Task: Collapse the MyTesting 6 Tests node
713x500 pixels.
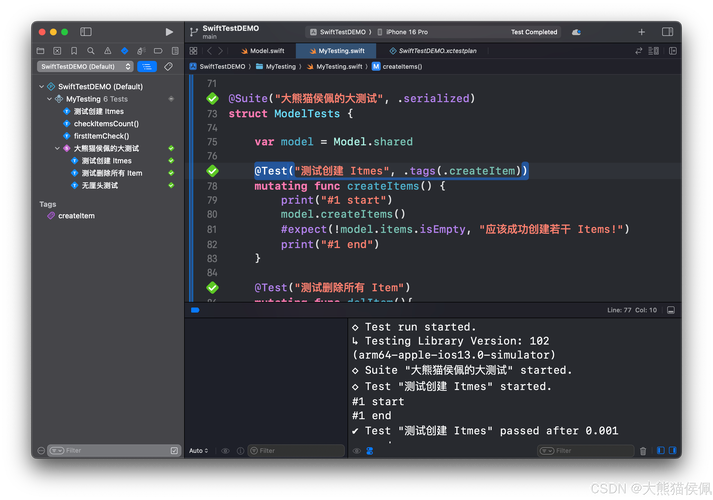Action: coord(49,99)
